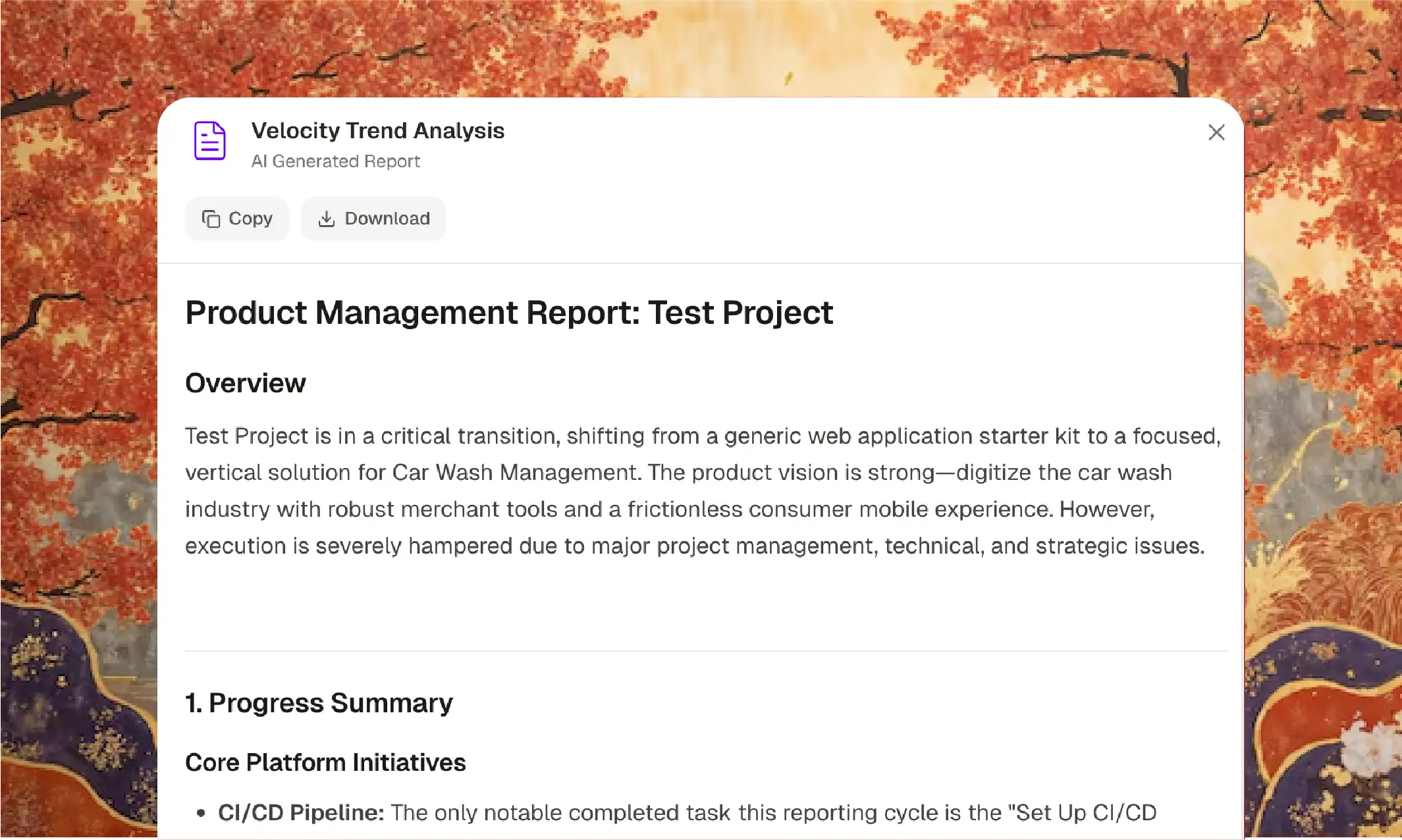Click the purple document report icon
This screenshot has height=840, width=1402.
point(209,141)
